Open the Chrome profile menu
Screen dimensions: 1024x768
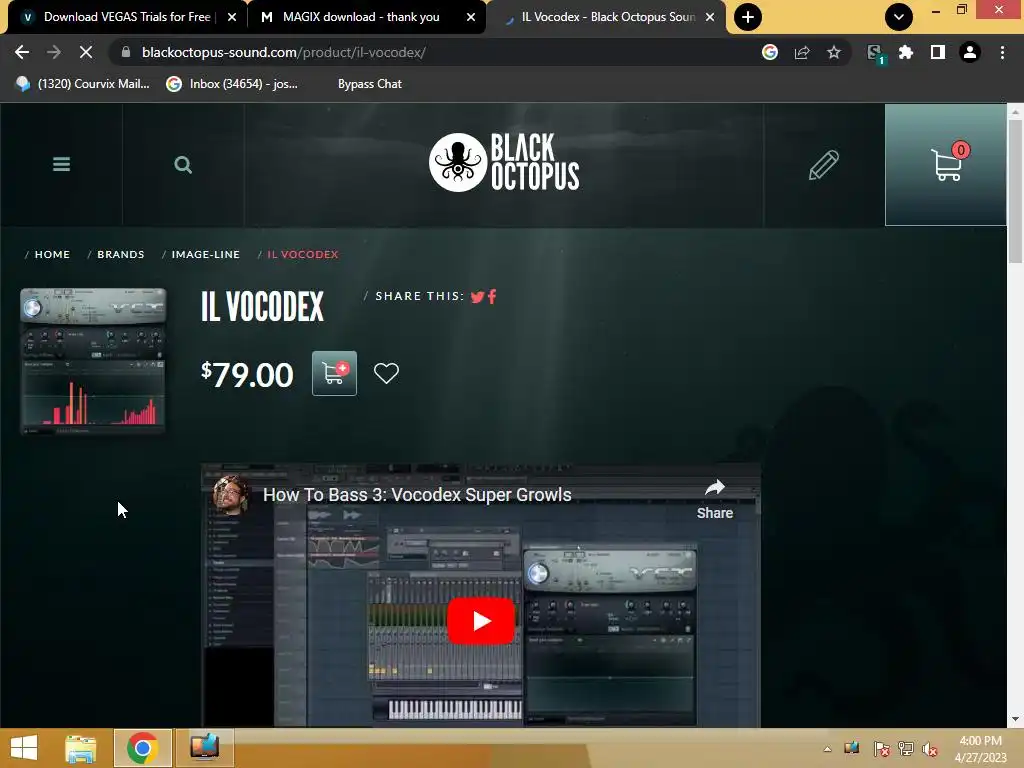pos(970,52)
